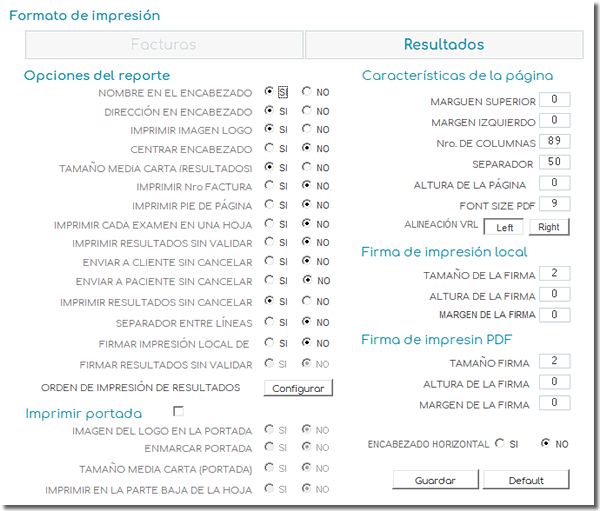600x511 pixels.
Task: Focus the Font Size PDF field
Action: [554, 204]
